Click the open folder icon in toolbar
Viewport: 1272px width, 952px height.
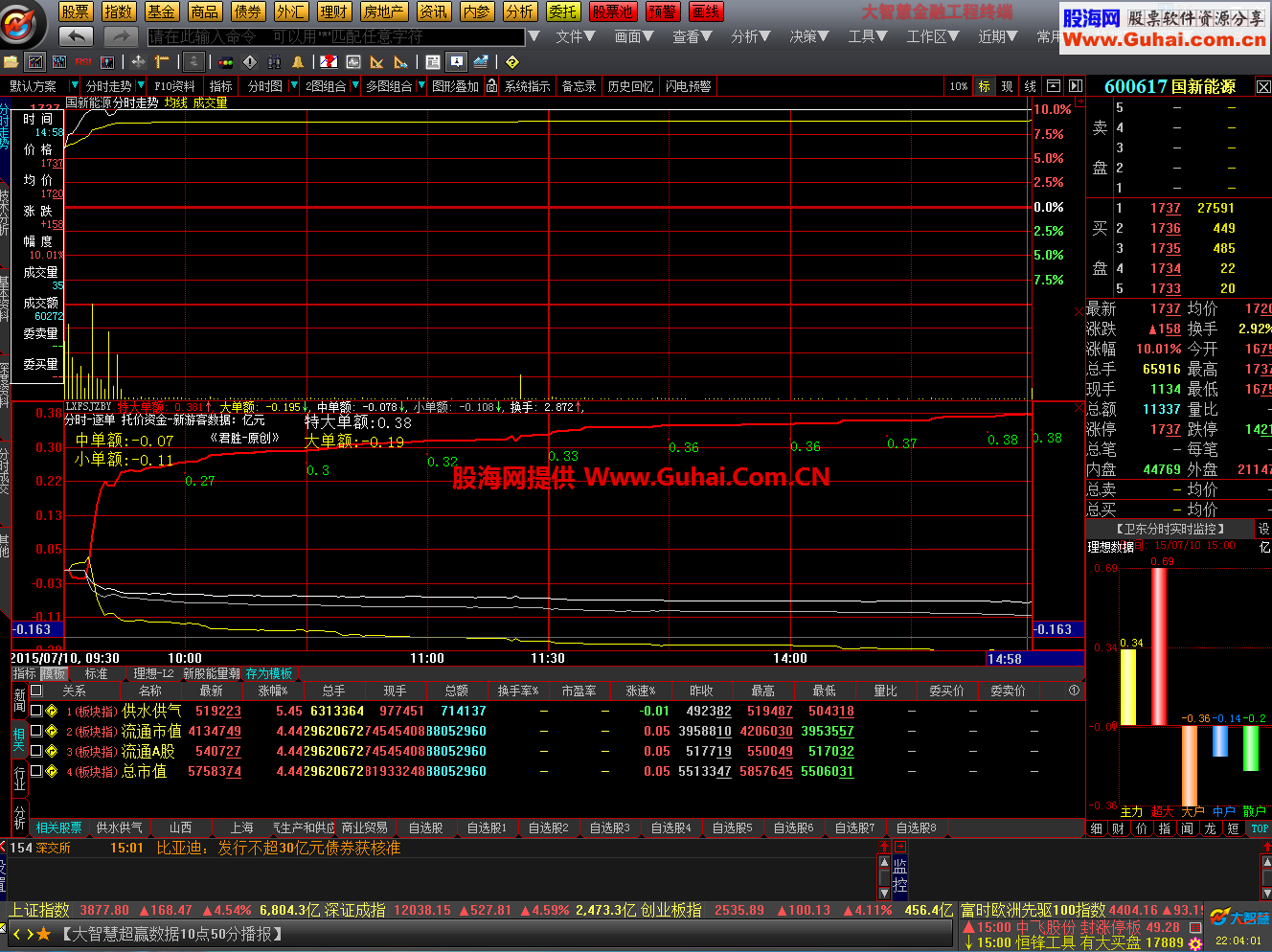click(x=11, y=62)
